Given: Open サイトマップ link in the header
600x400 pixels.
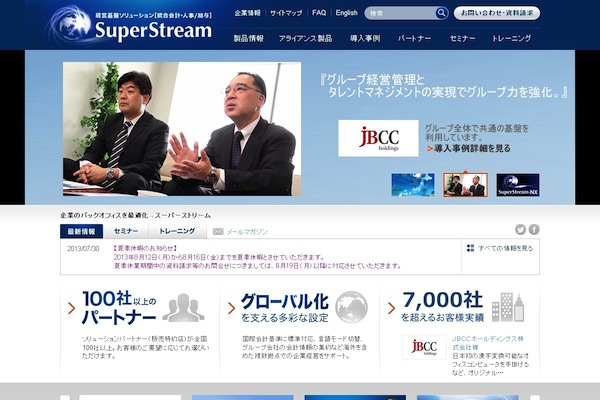Looking at the screenshot, I should (x=286, y=13).
